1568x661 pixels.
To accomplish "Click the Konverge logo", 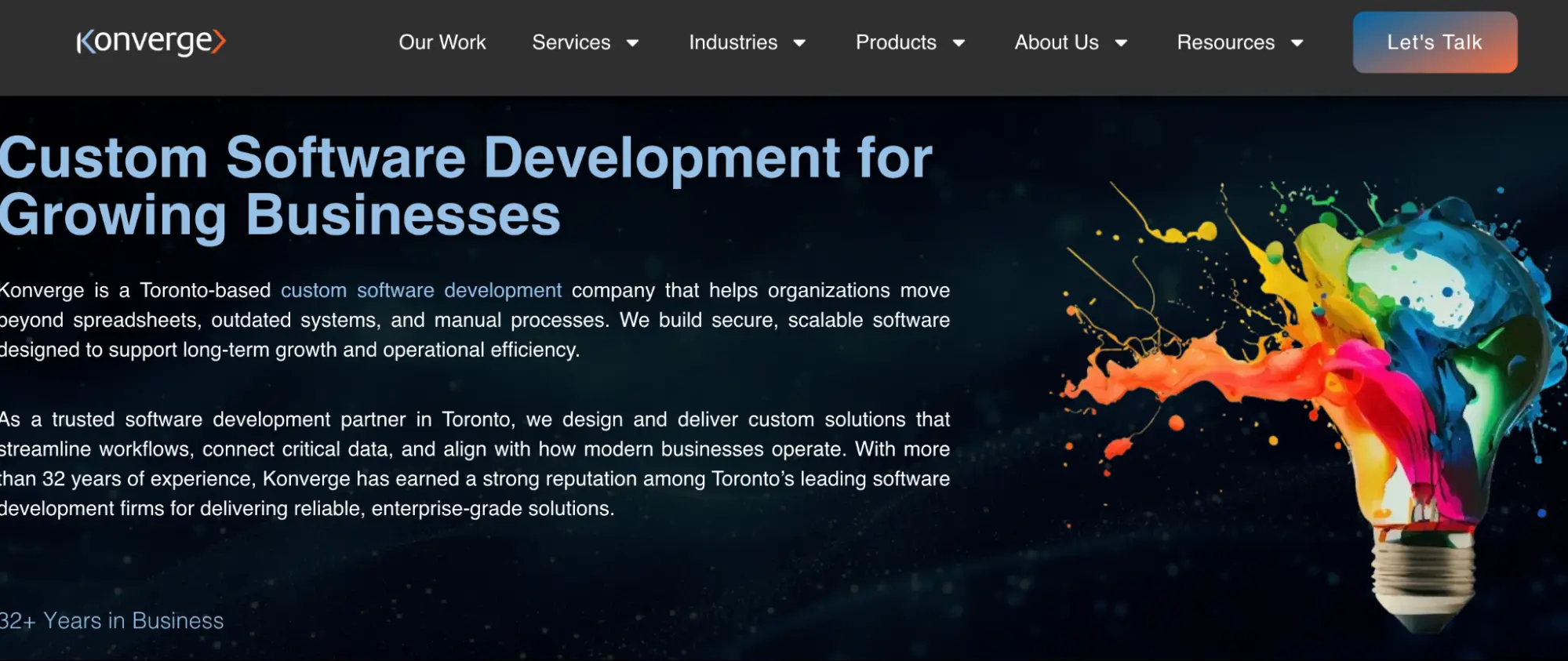I will pyautogui.click(x=151, y=42).
